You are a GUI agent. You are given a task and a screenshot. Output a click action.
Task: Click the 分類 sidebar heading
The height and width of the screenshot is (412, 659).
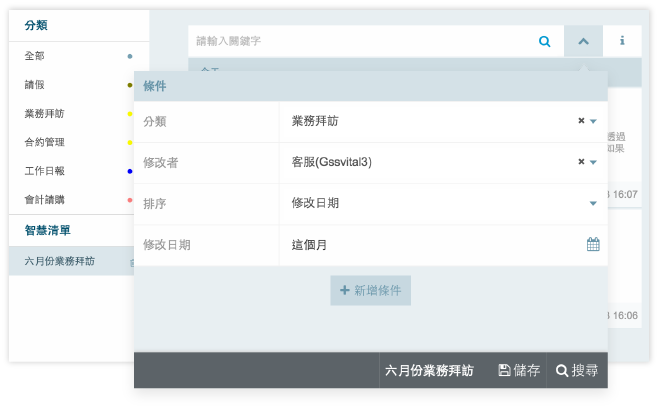(36, 25)
